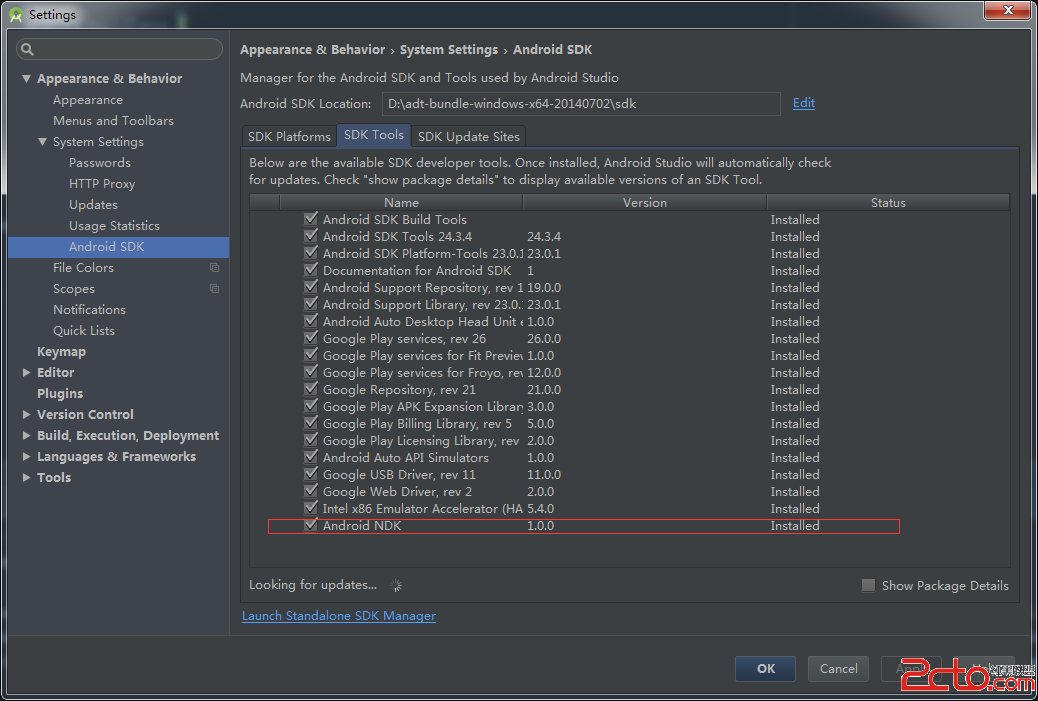Click the Android NDK version 1.0.0 cell

(540, 526)
